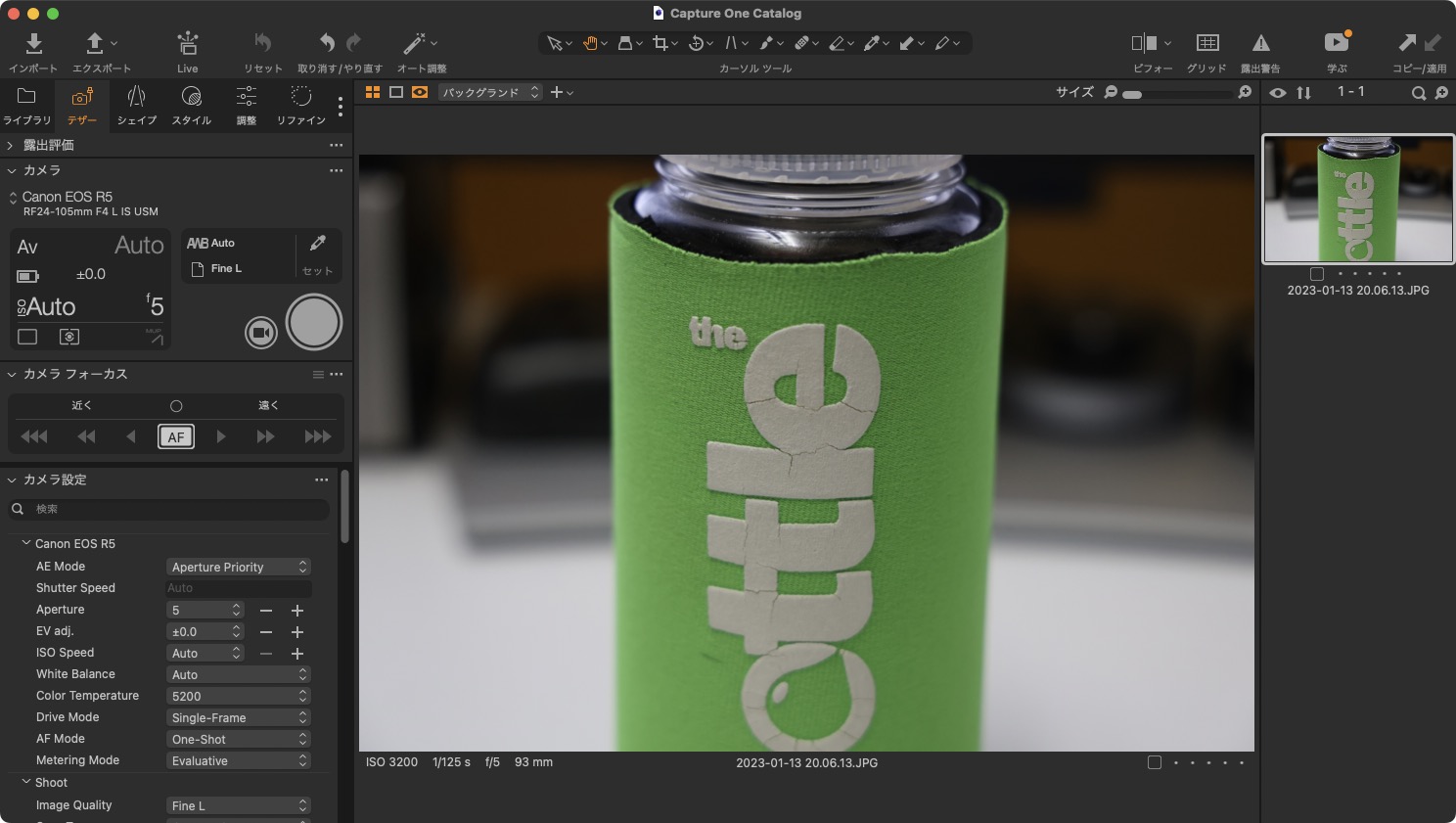This screenshot has width=1456, height=823.
Task: Increase Aperture with the plus button
Action: click(x=297, y=610)
